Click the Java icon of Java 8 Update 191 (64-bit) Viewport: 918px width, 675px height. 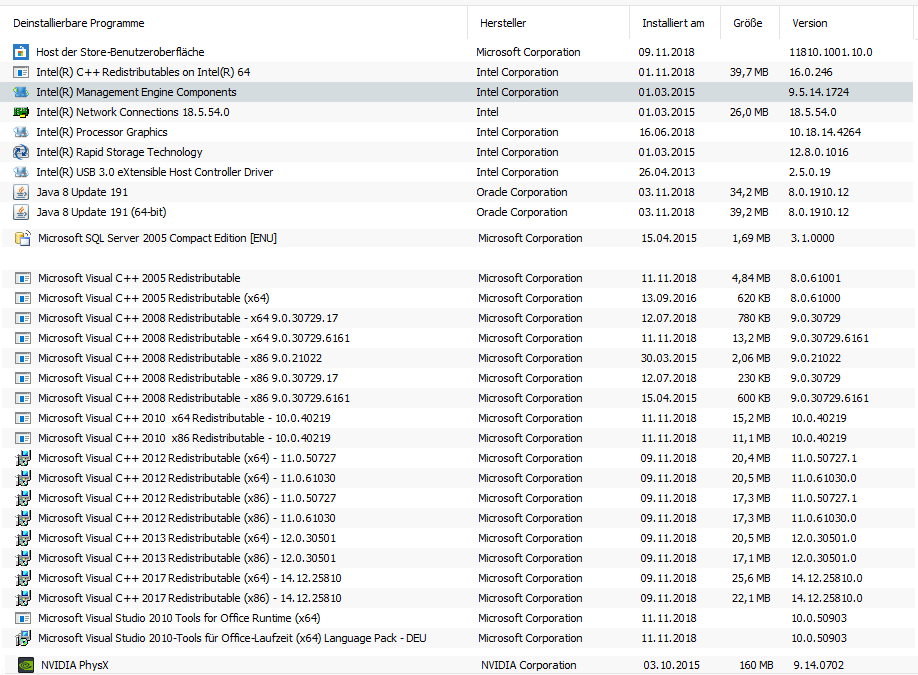[x=21, y=212]
